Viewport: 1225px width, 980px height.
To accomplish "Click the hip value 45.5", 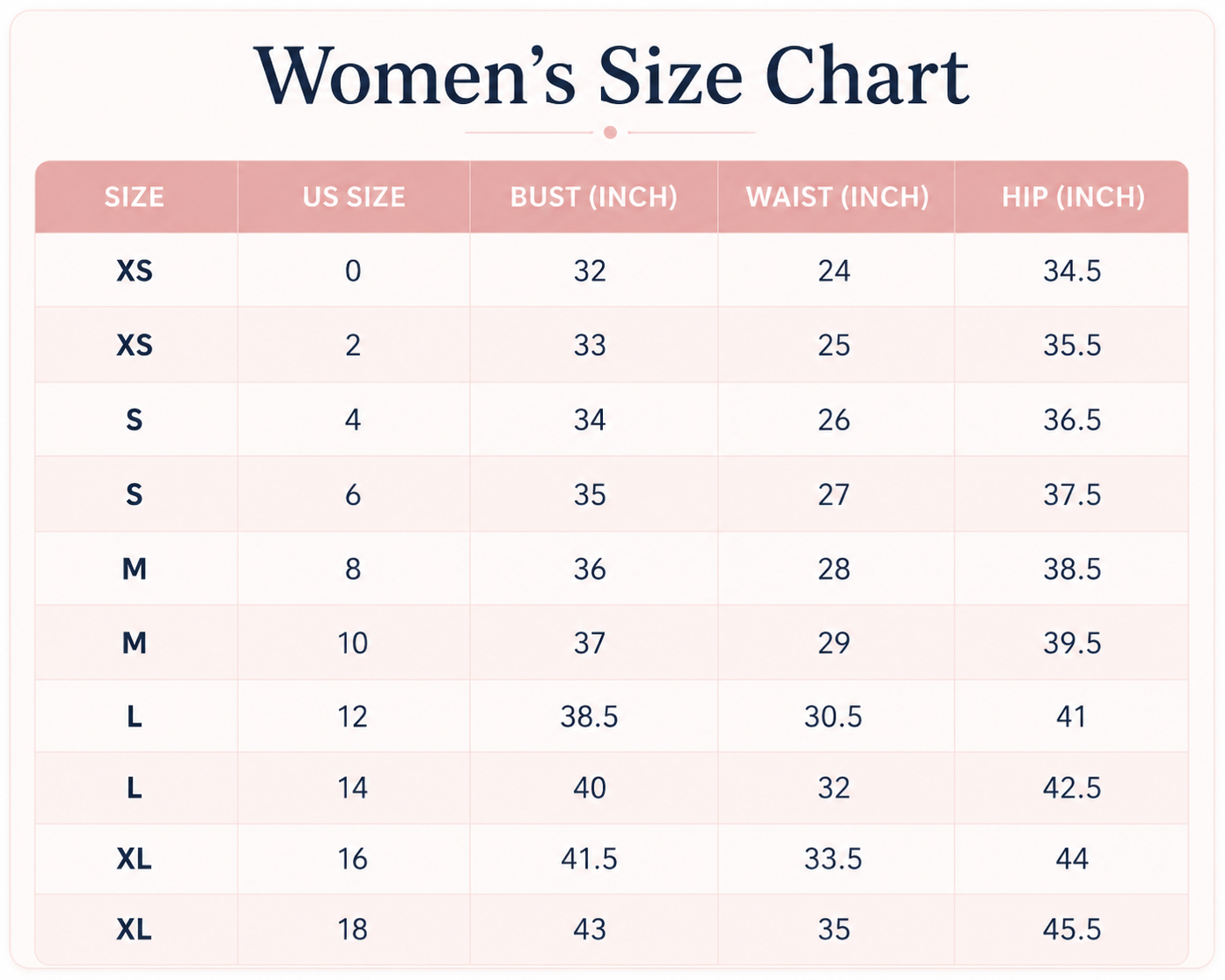I will tap(1072, 929).
